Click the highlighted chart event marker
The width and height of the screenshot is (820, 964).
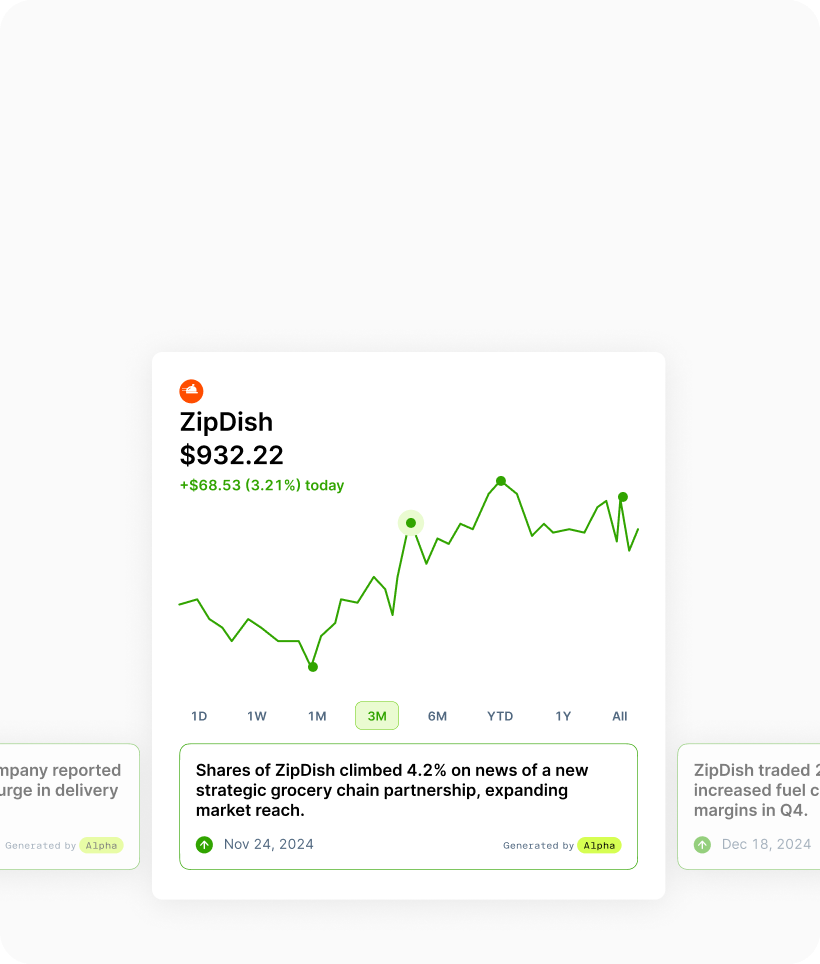tap(411, 523)
